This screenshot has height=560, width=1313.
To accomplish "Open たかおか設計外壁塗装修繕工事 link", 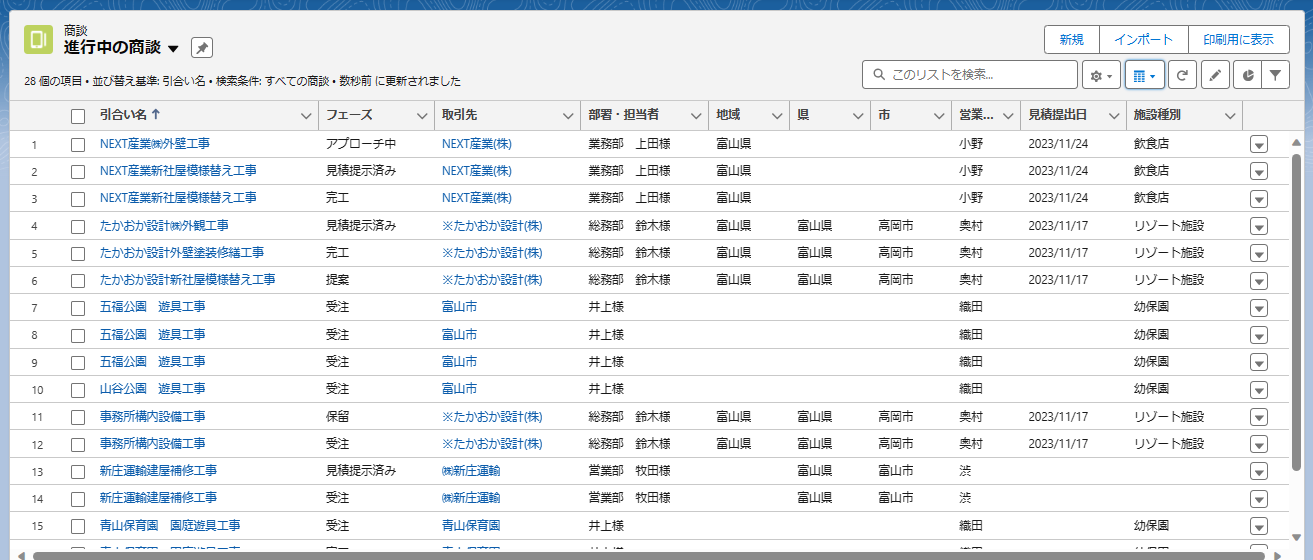I will (182, 253).
